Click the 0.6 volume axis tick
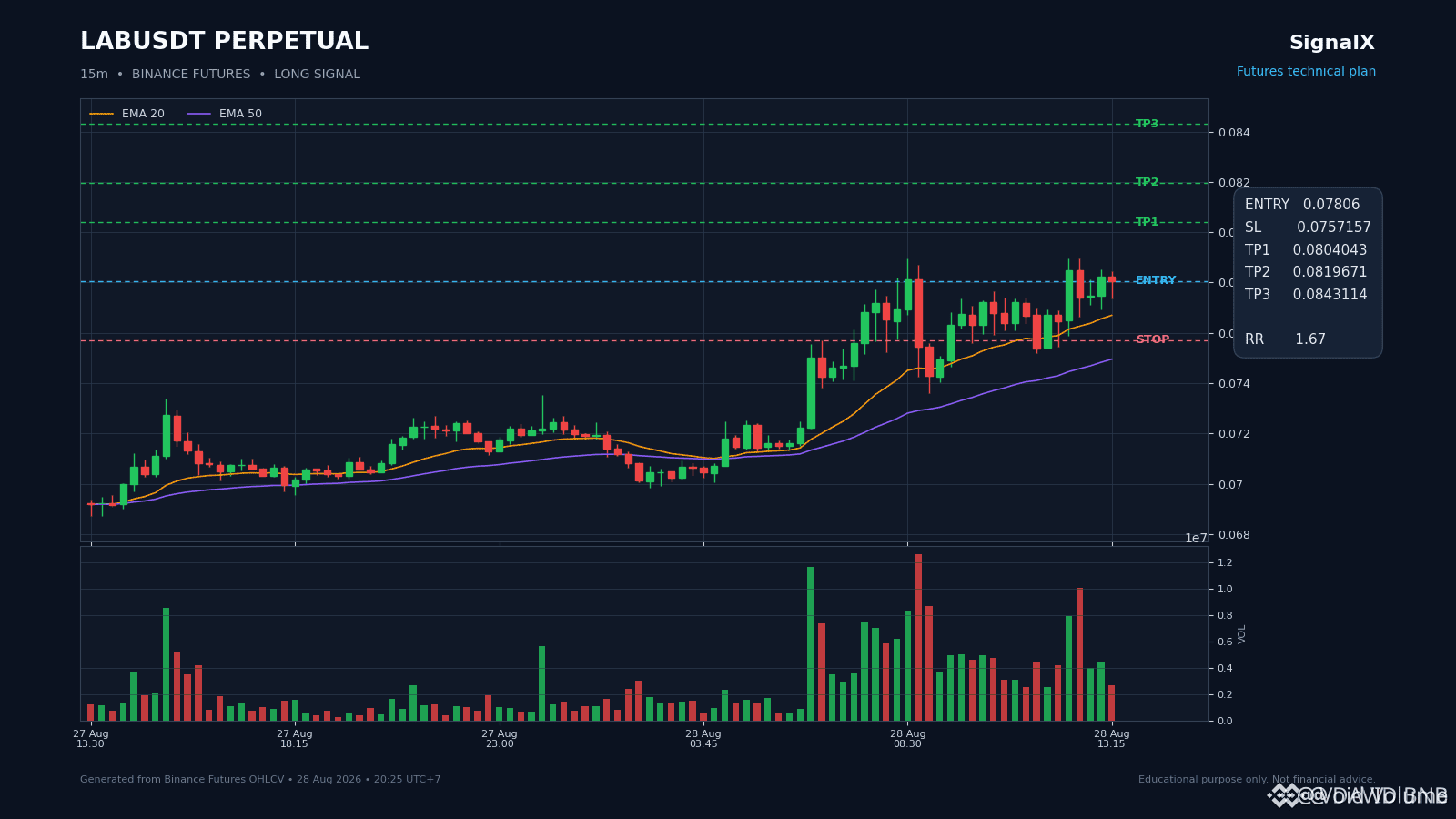The image size is (1456, 819). 1225,642
